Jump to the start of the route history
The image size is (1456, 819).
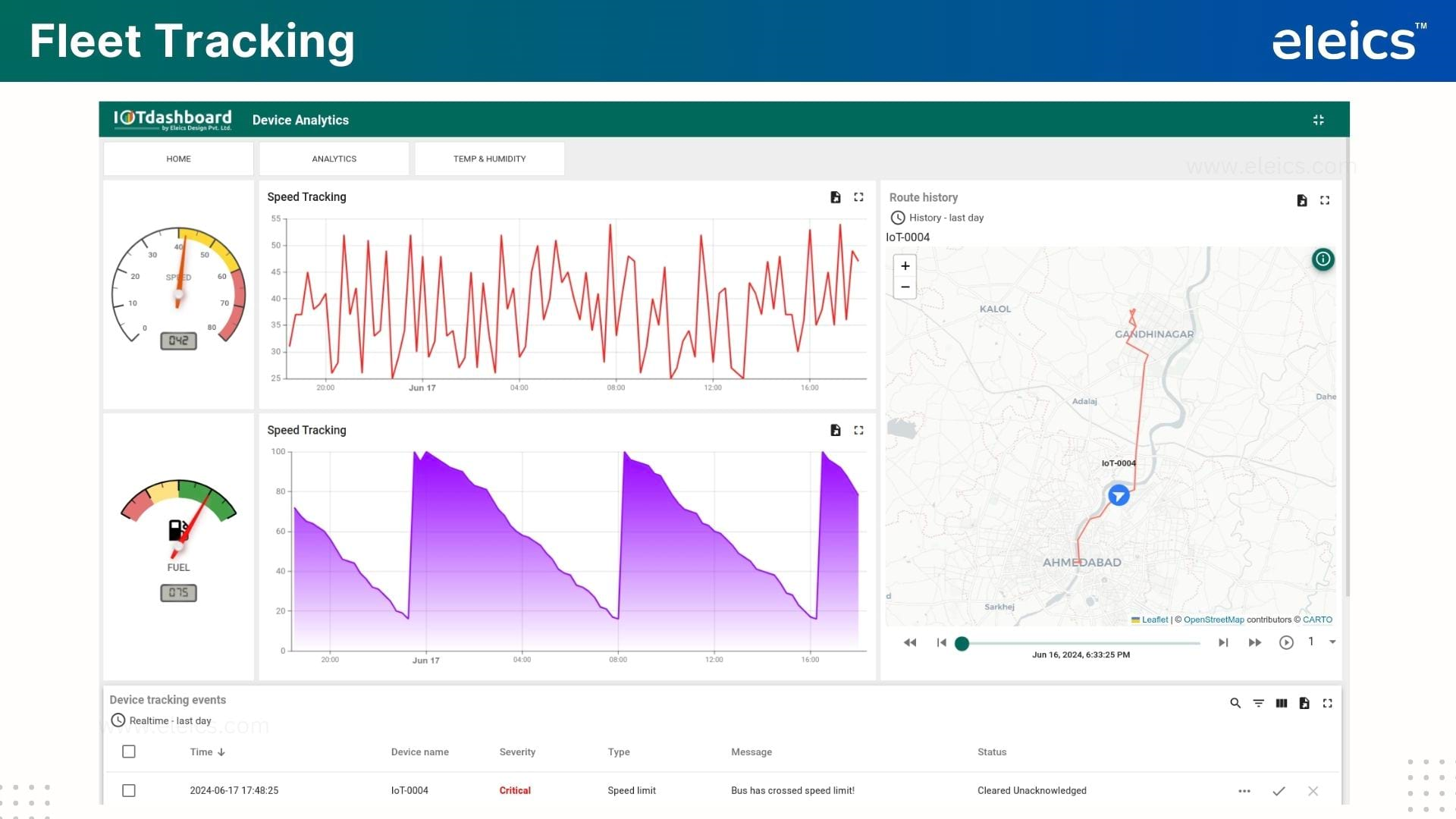pyautogui.click(x=941, y=642)
